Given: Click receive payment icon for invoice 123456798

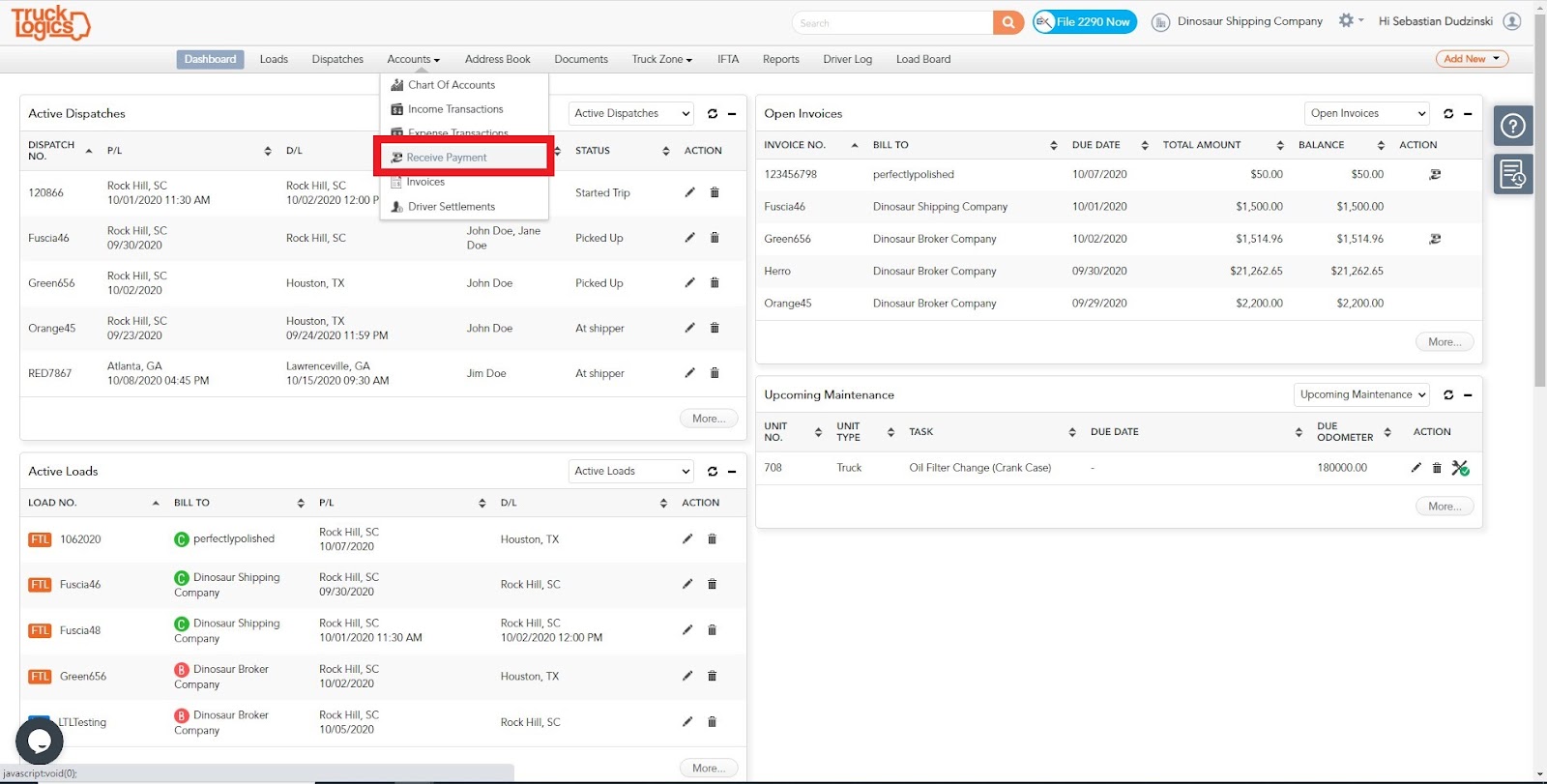Looking at the screenshot, I should click(x=1435, y=175).
